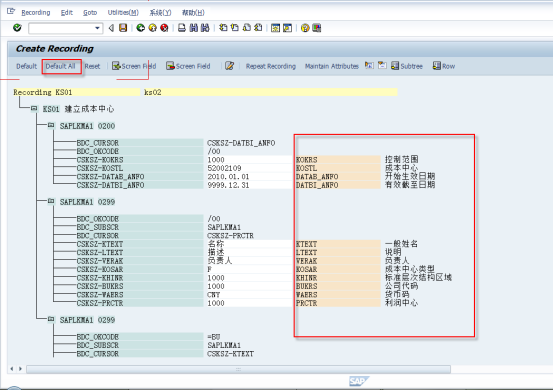
Task: Go to First Page icon
Action: point(223,28)
